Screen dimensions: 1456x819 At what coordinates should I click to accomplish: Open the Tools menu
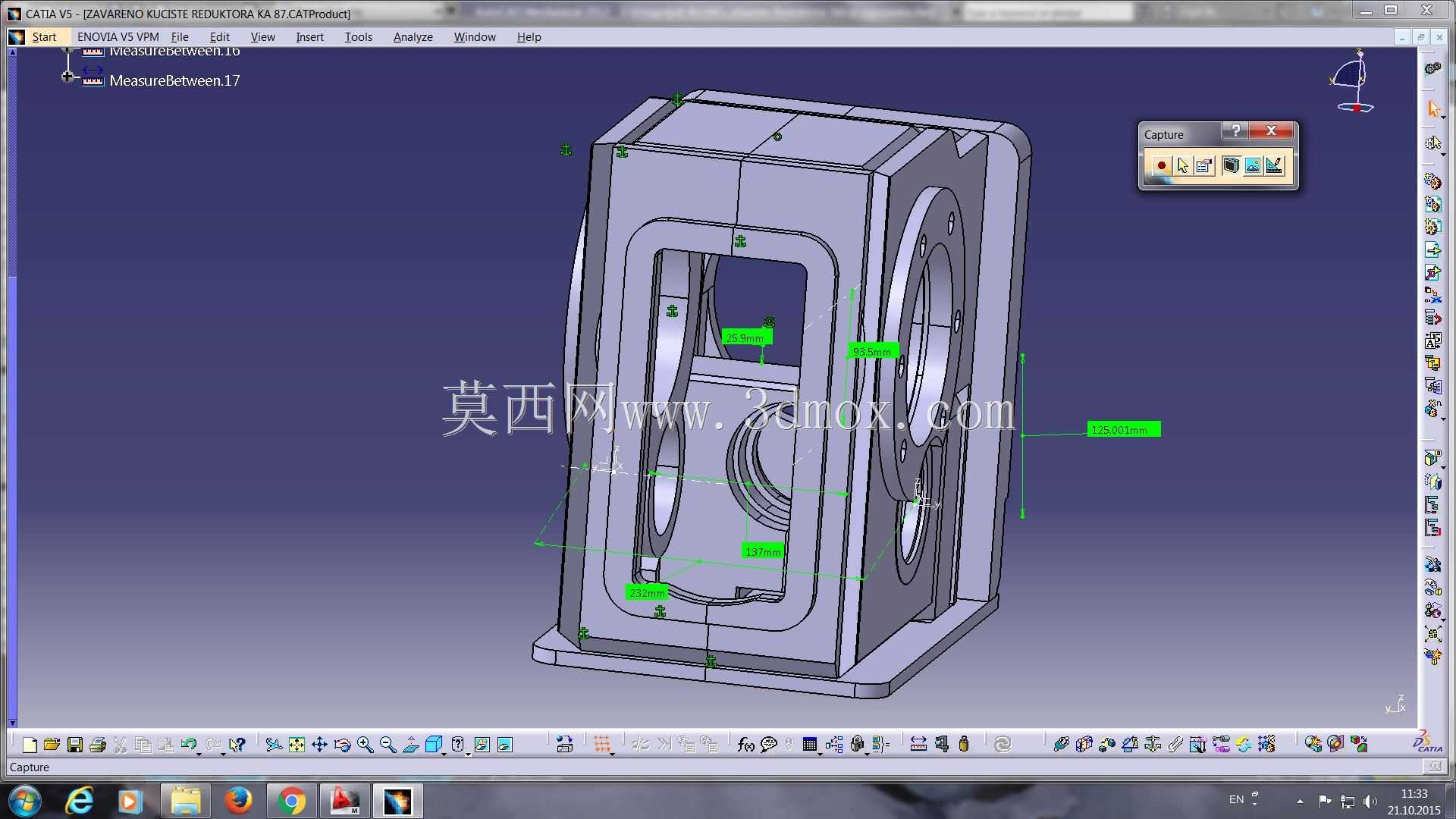[x=359, y=36]
